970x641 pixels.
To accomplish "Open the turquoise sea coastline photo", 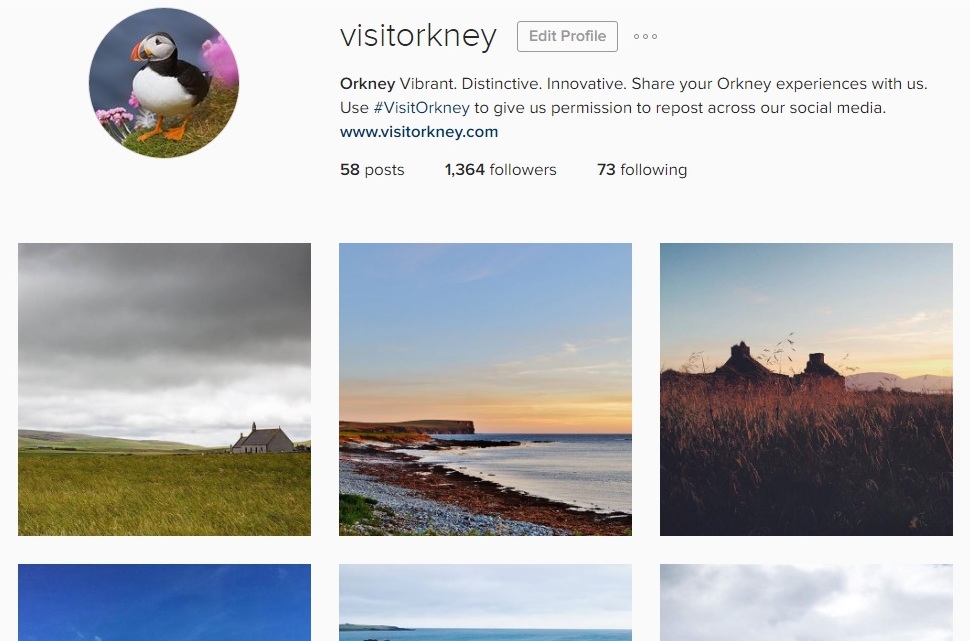I will pos(486,603).
